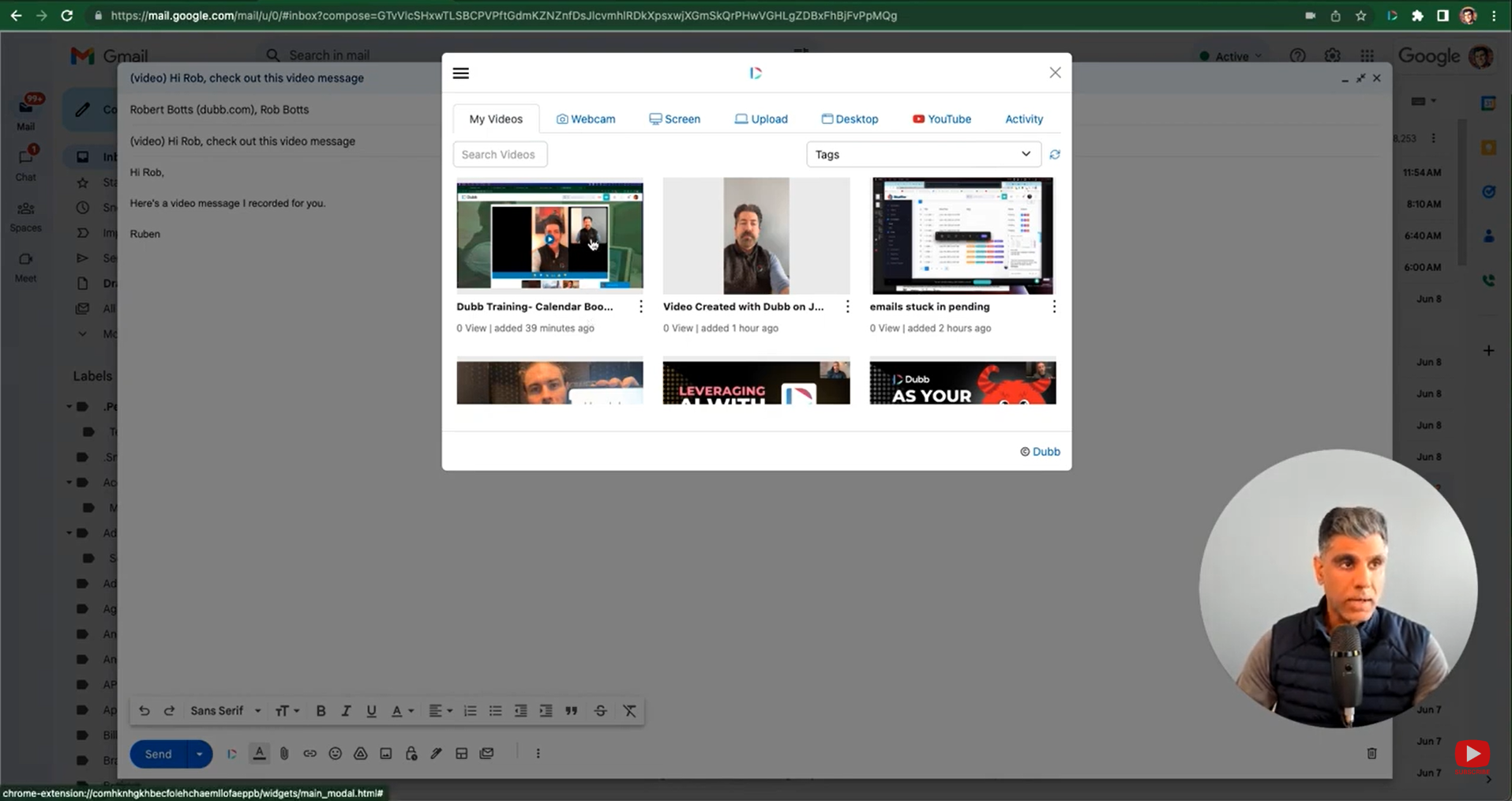Open the Tags dropdown
This screenshot has width=1512, height=801.
pos(923,155)
